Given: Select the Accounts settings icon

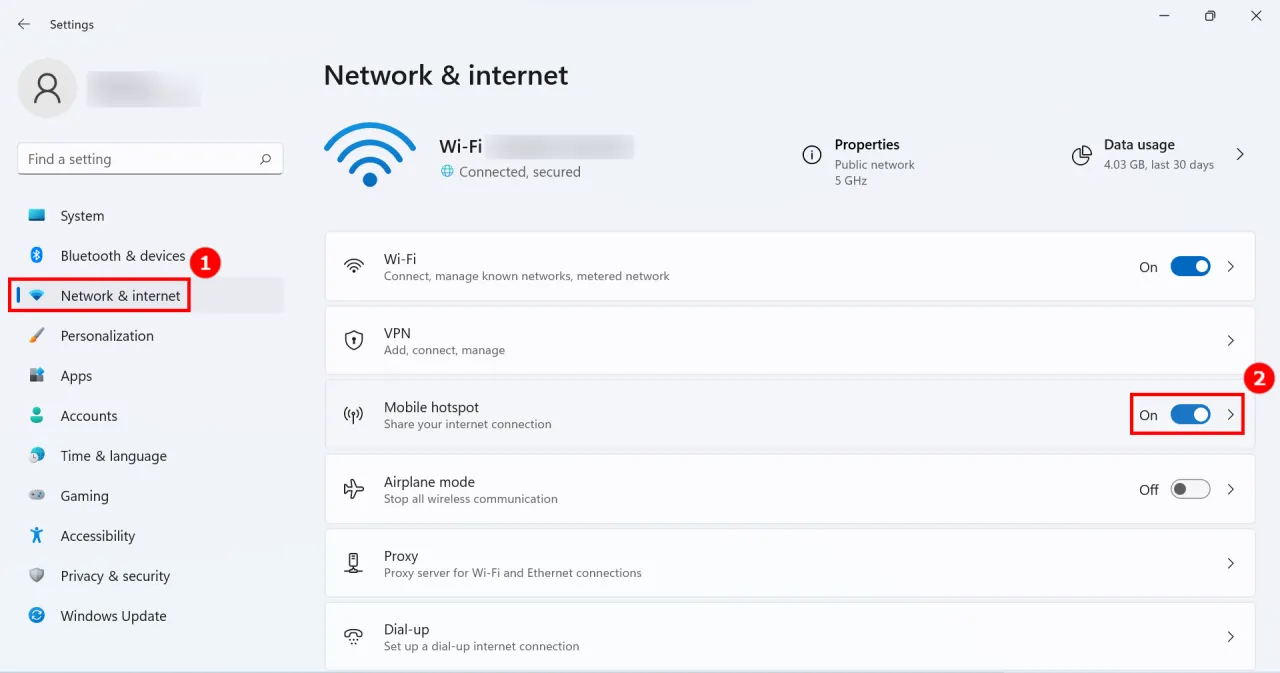Looking at the screenshot, I should click(x=37, y=415).
